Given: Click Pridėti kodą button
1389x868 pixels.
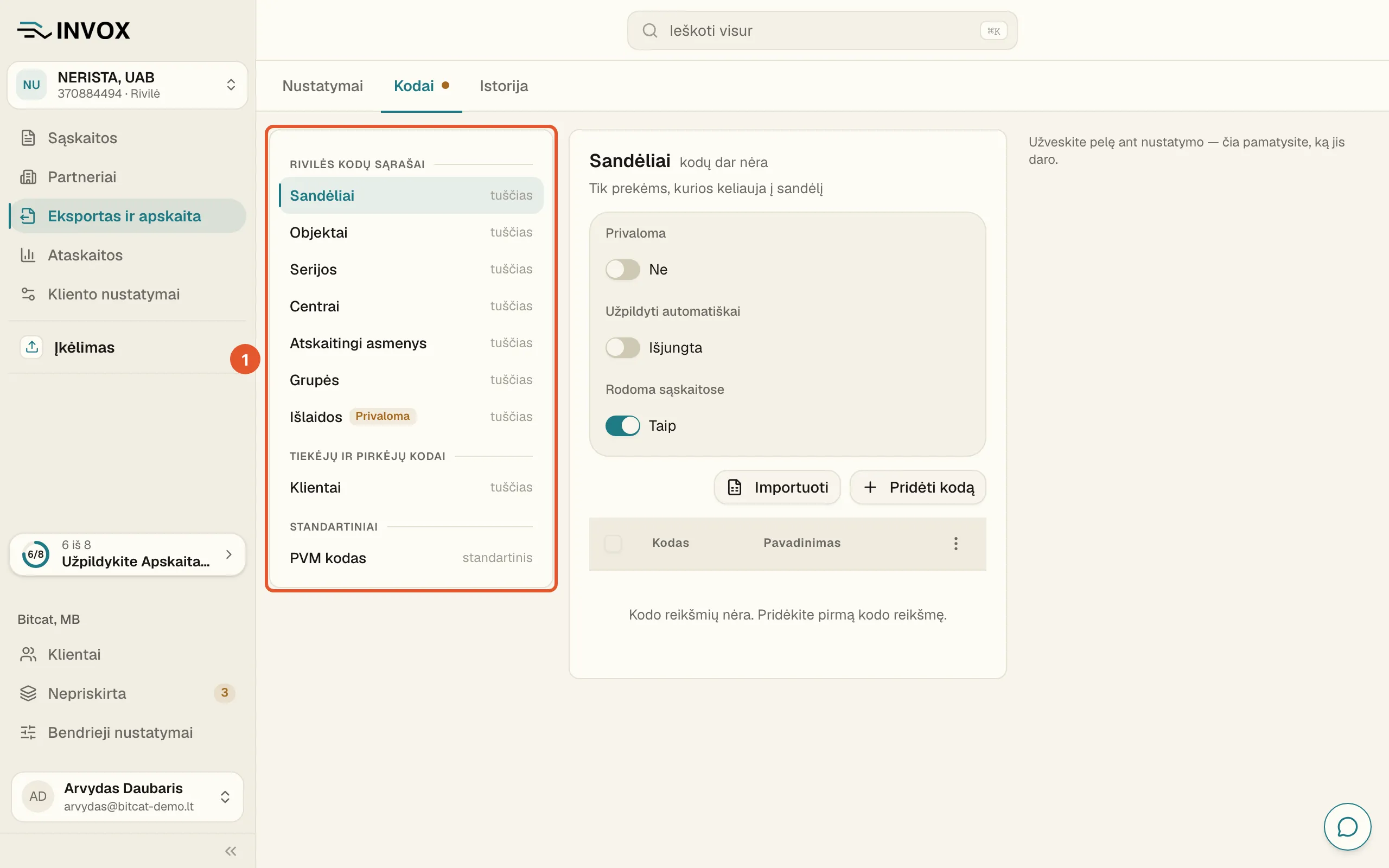Looking at the screenshot, I should [918, 487].
